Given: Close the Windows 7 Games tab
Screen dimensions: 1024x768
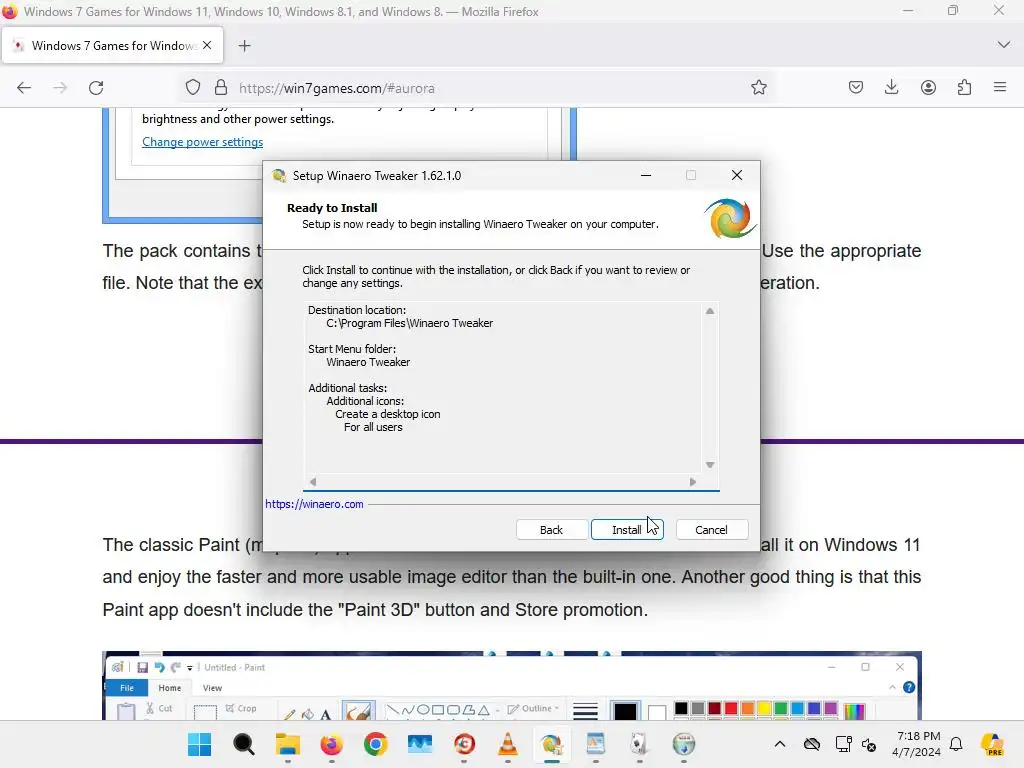Looking at the screenshot, I should (207, 45).
